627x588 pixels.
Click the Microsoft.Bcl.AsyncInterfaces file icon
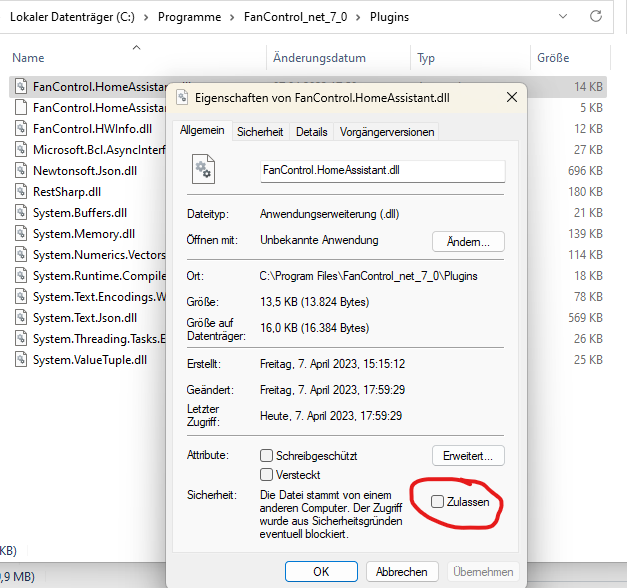tap(21, 150)
